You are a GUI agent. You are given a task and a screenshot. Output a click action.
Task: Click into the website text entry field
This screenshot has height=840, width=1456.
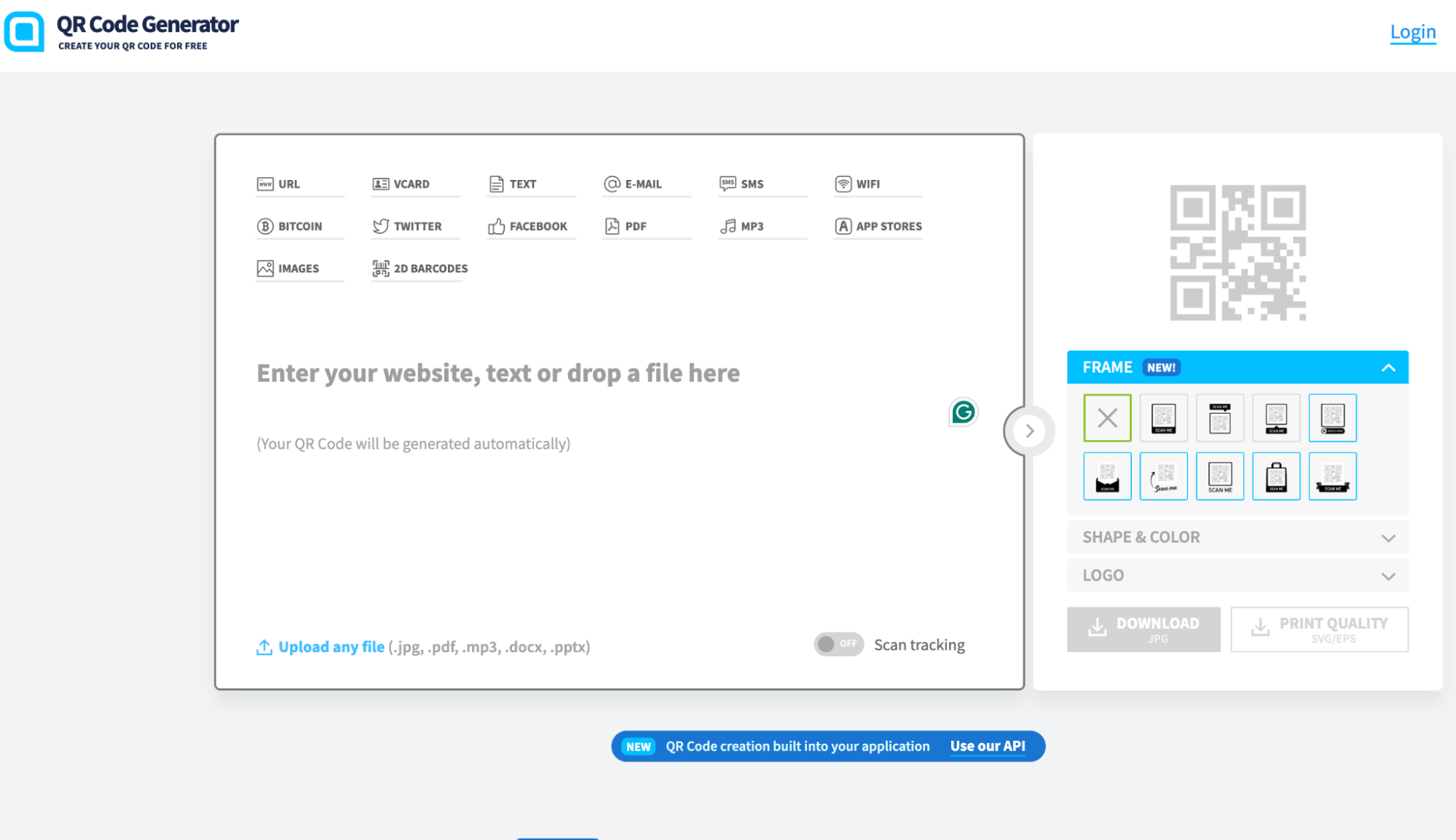pyautogui.click(x=497, y=374)
